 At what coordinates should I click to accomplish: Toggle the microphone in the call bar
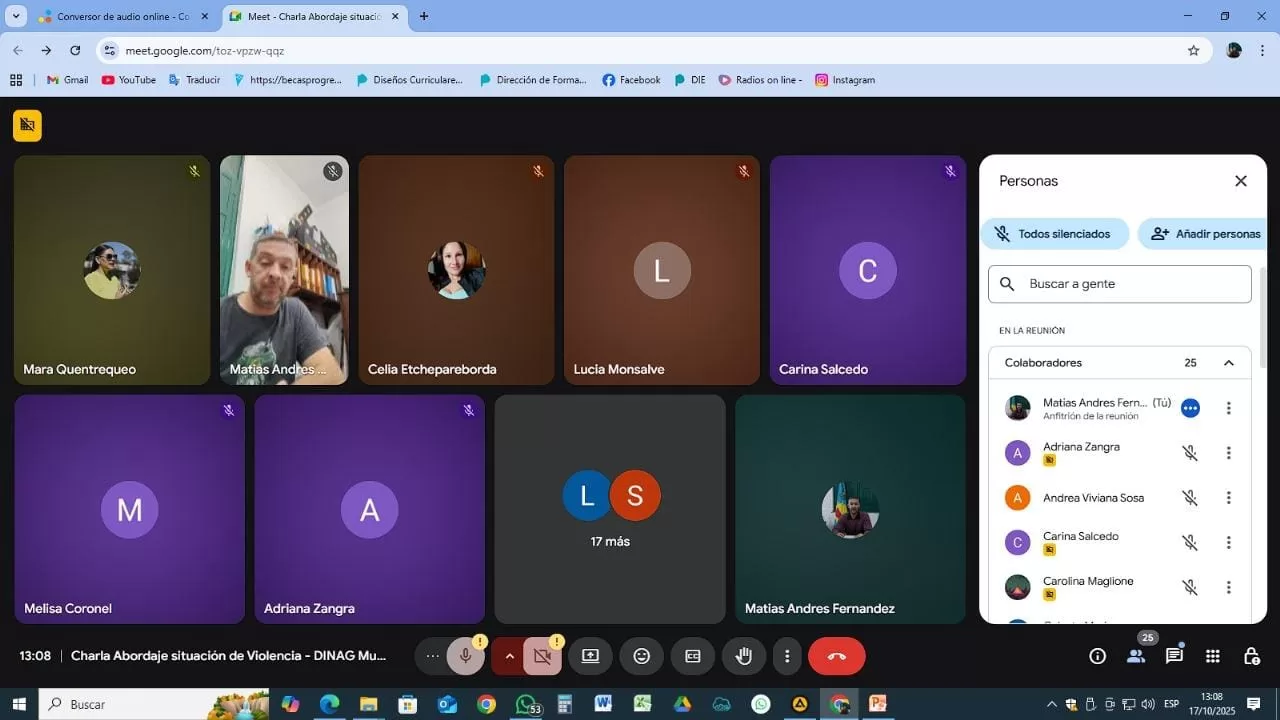pyautogui.click(x=465, y=656)
